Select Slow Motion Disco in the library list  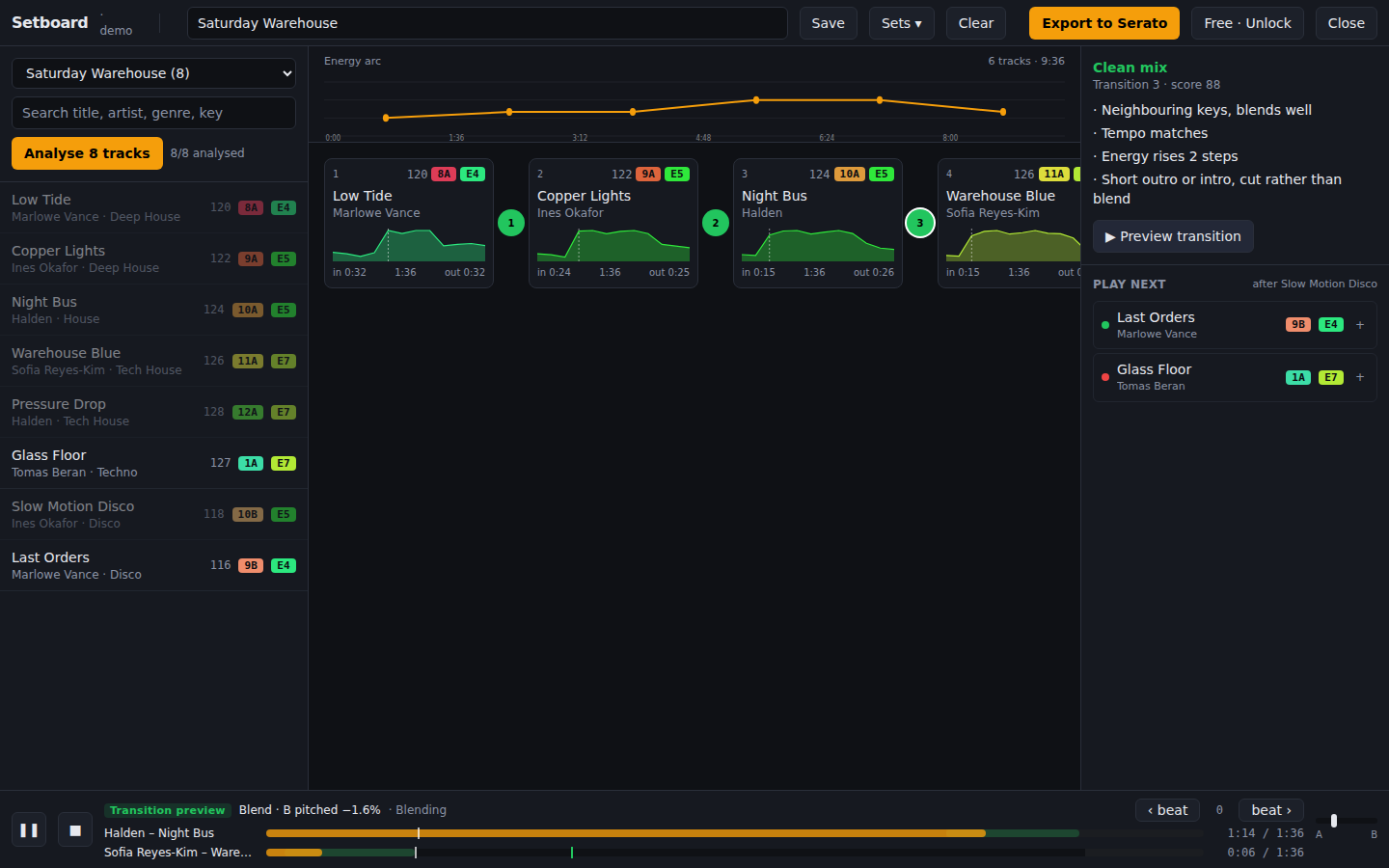tap(153, 514)
